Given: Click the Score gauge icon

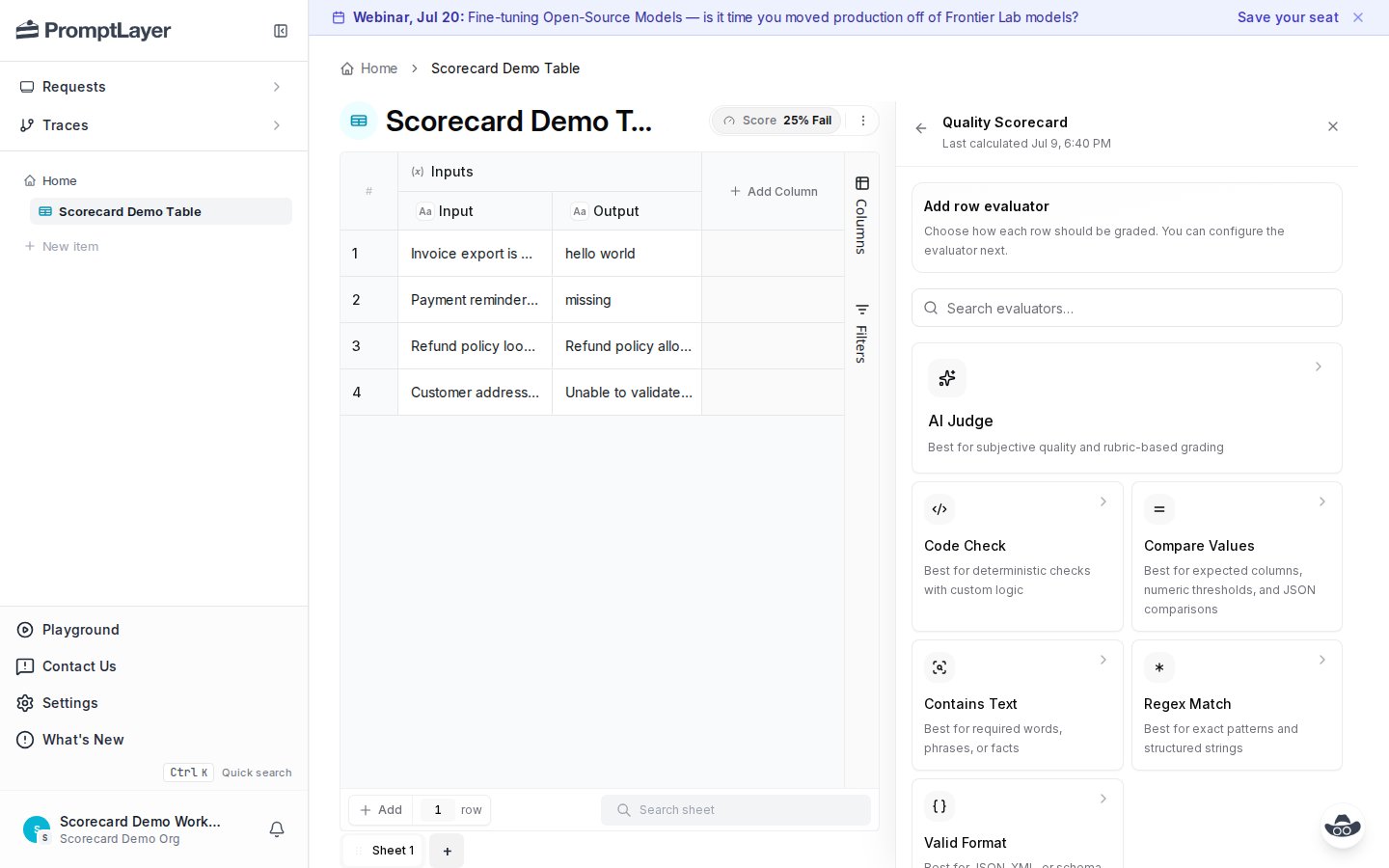Looking at the screenshot, I should [x=729, y=121].
